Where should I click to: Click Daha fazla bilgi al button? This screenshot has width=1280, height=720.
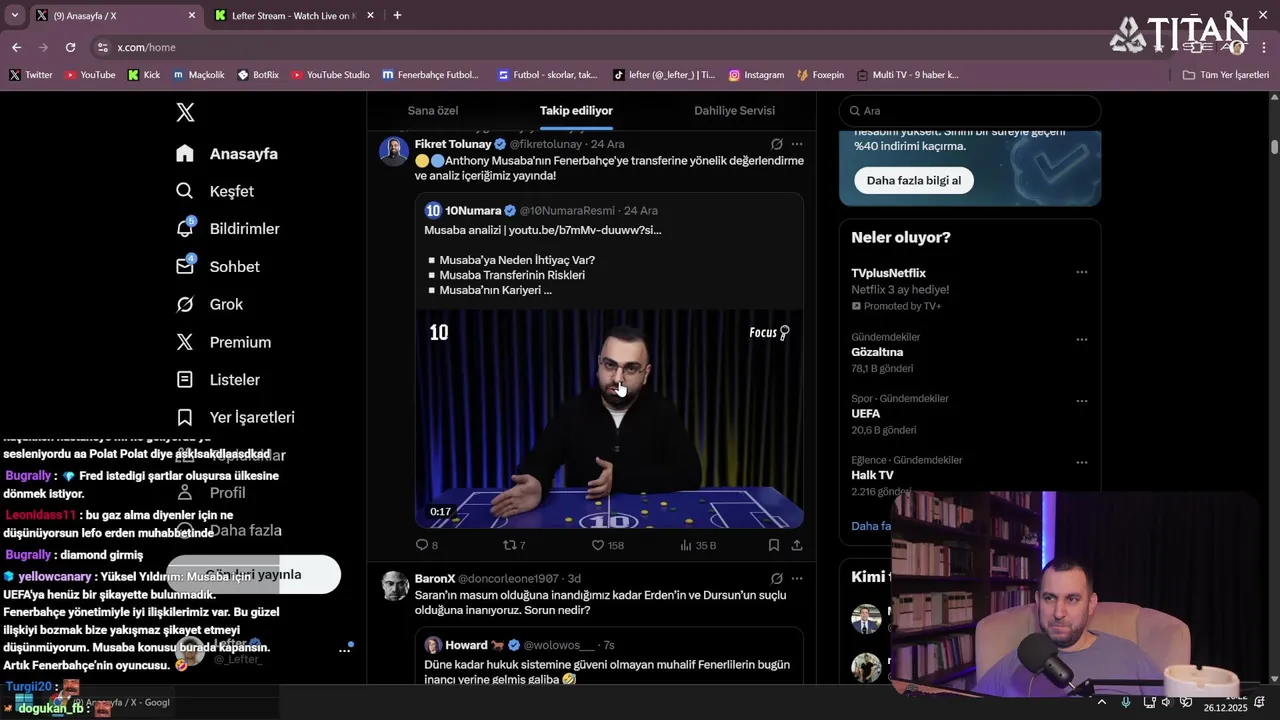pyautogui.click(x=913, y=181)
